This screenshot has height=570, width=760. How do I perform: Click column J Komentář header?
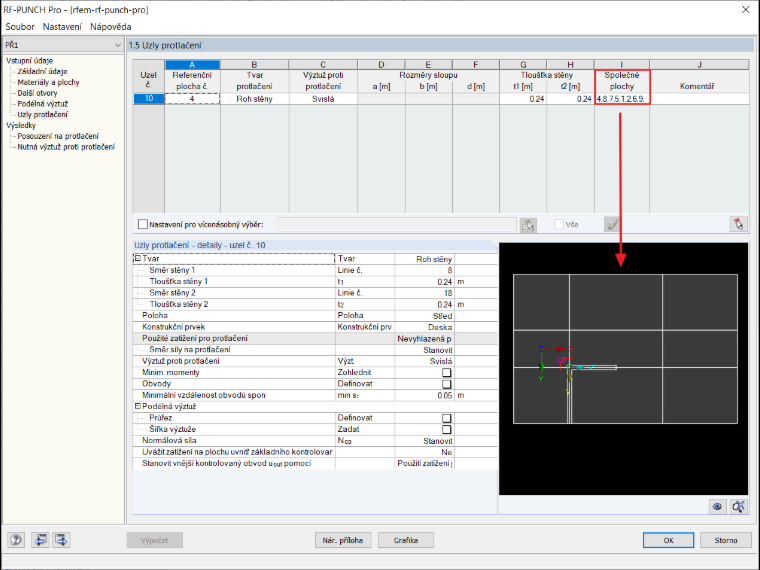click(699, 64)
